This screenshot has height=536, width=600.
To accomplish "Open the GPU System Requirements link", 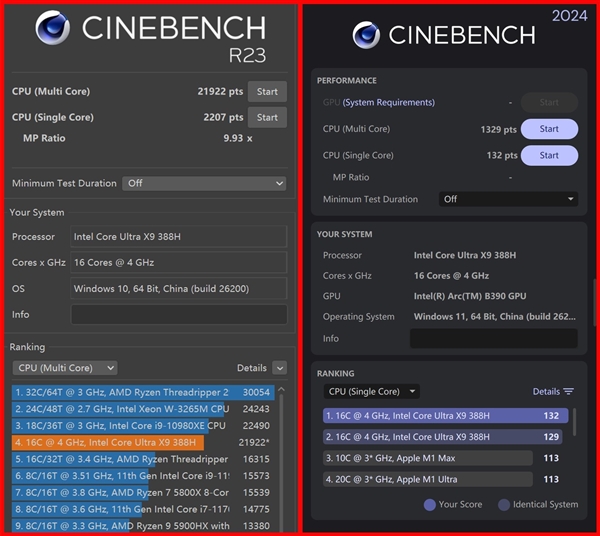I will (x=388, y=102).
